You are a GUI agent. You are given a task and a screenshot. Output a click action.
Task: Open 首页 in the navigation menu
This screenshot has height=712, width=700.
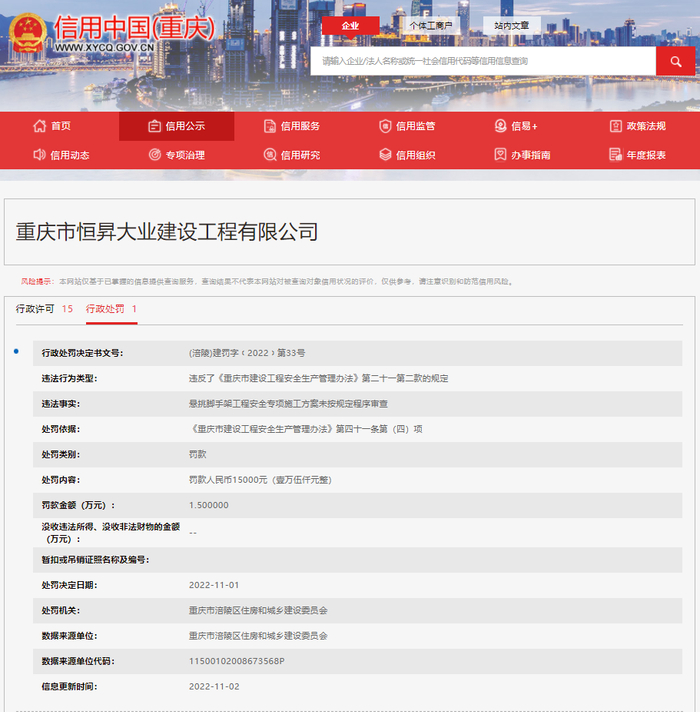(61, 126)
